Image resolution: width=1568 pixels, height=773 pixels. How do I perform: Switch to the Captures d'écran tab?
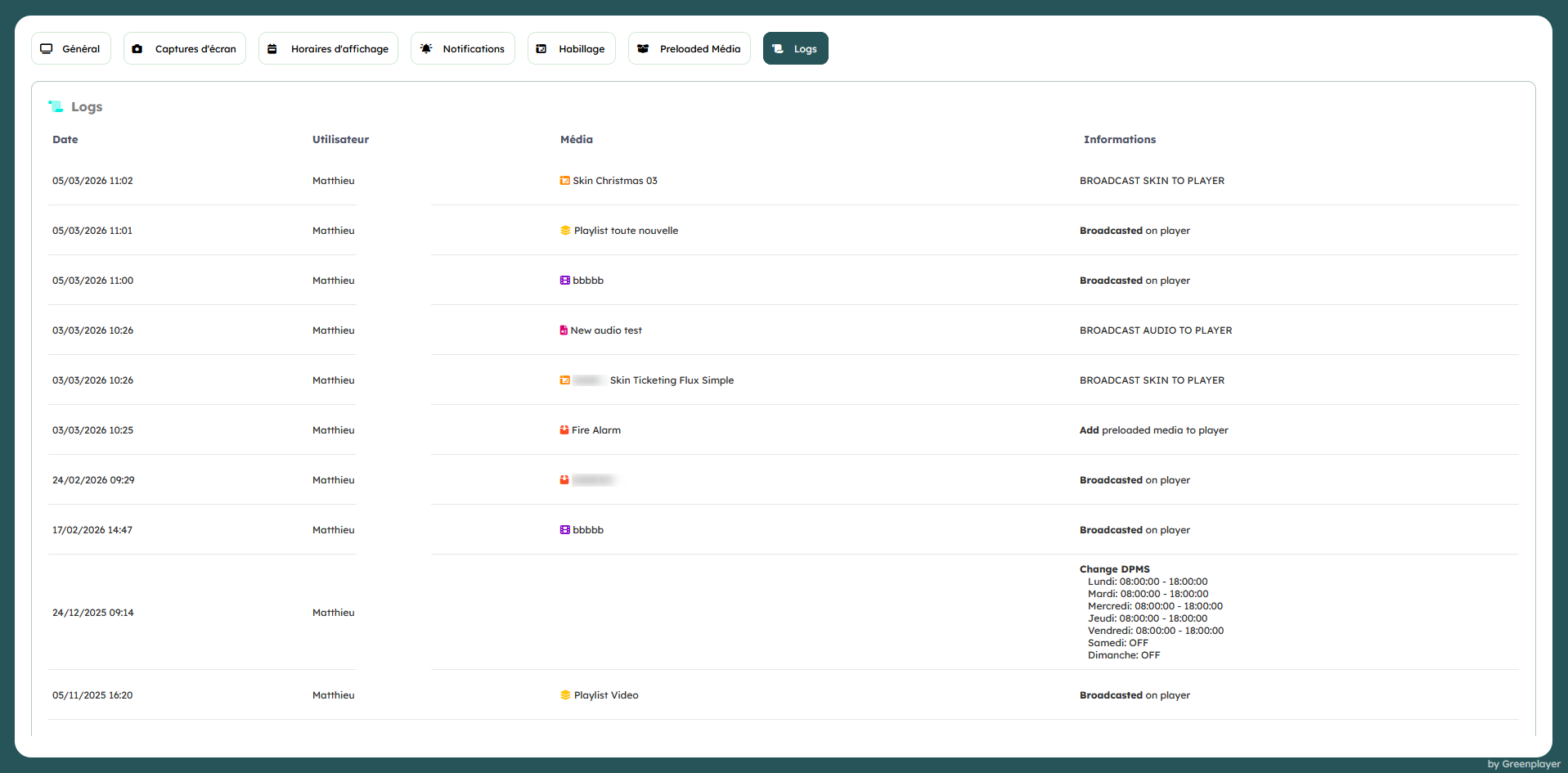click(x=185, y=49)
